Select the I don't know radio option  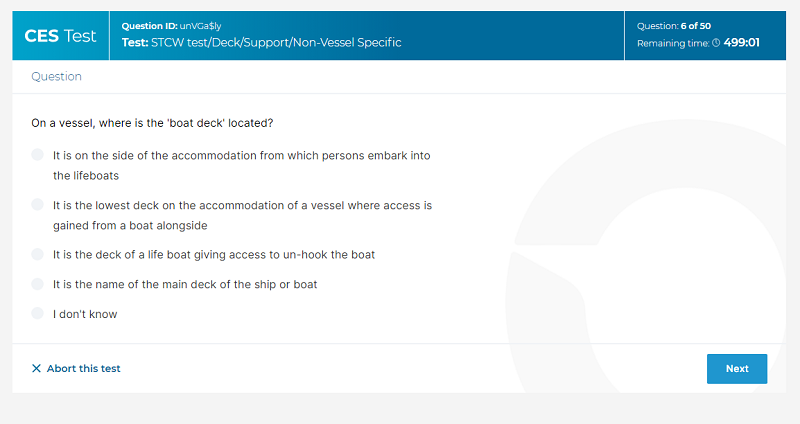click(x=37, y=313)
